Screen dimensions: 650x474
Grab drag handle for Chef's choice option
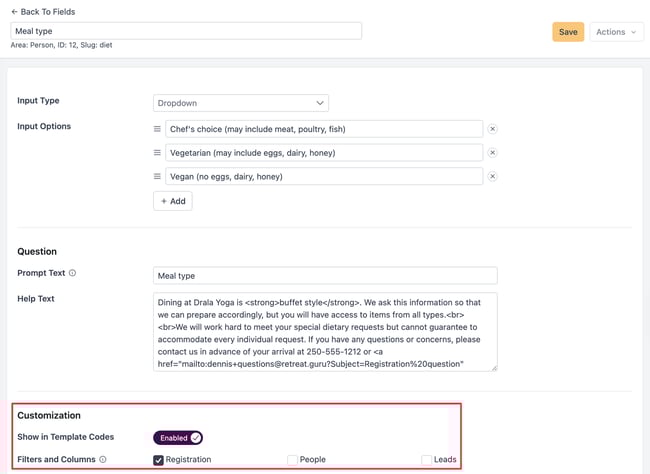click(x=157, y=129)
